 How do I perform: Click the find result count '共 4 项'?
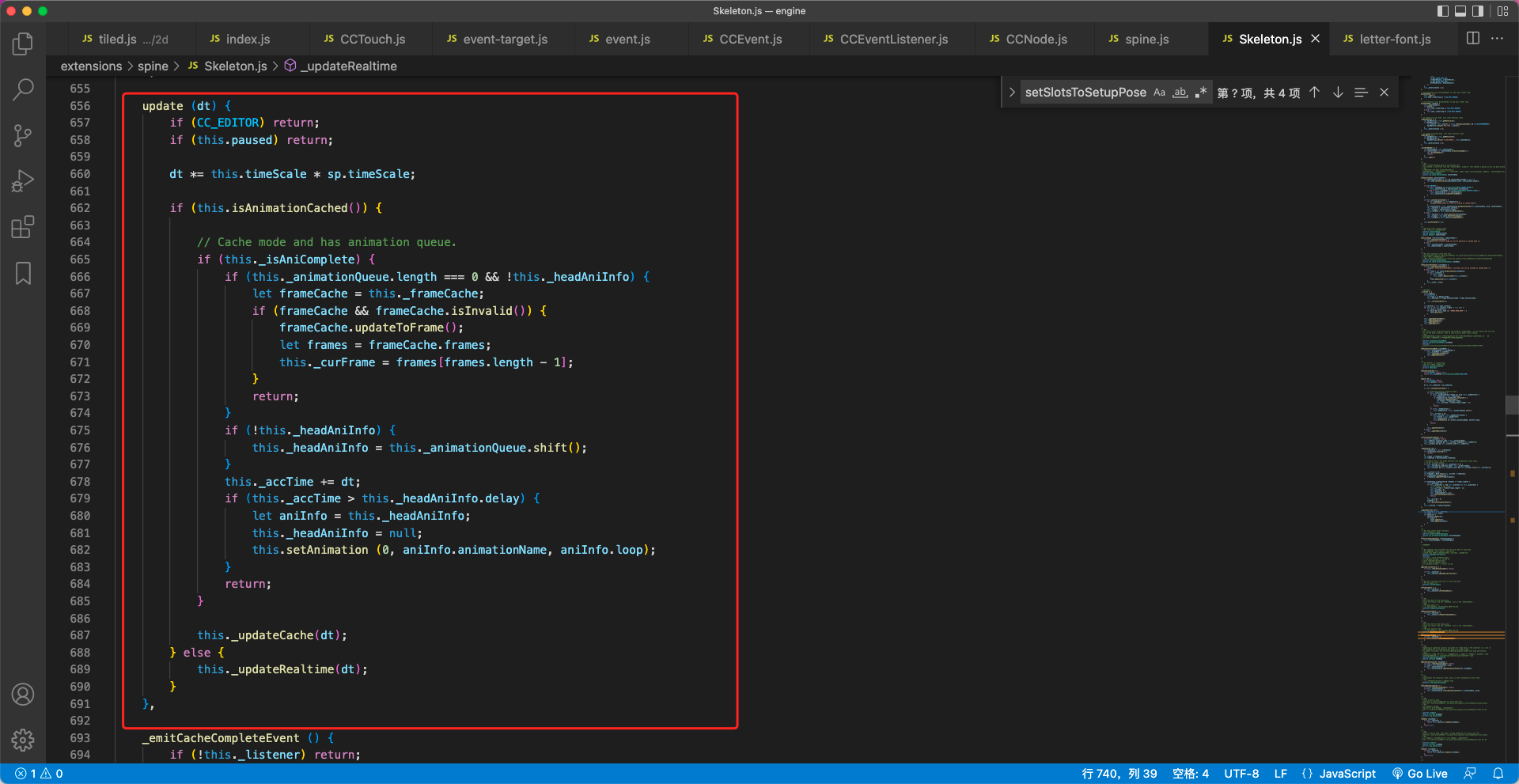coord(1282,93)
